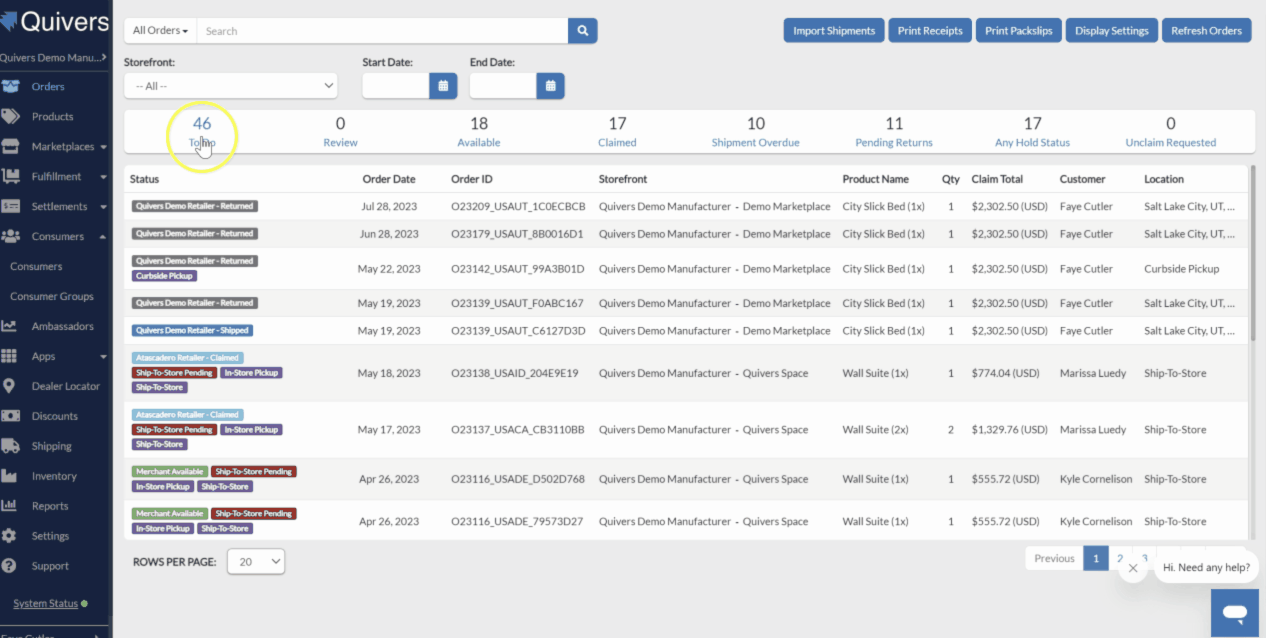Screen dimensions: 1266x638
Task: Click Settlements money icon
Action: pos(10,207)
